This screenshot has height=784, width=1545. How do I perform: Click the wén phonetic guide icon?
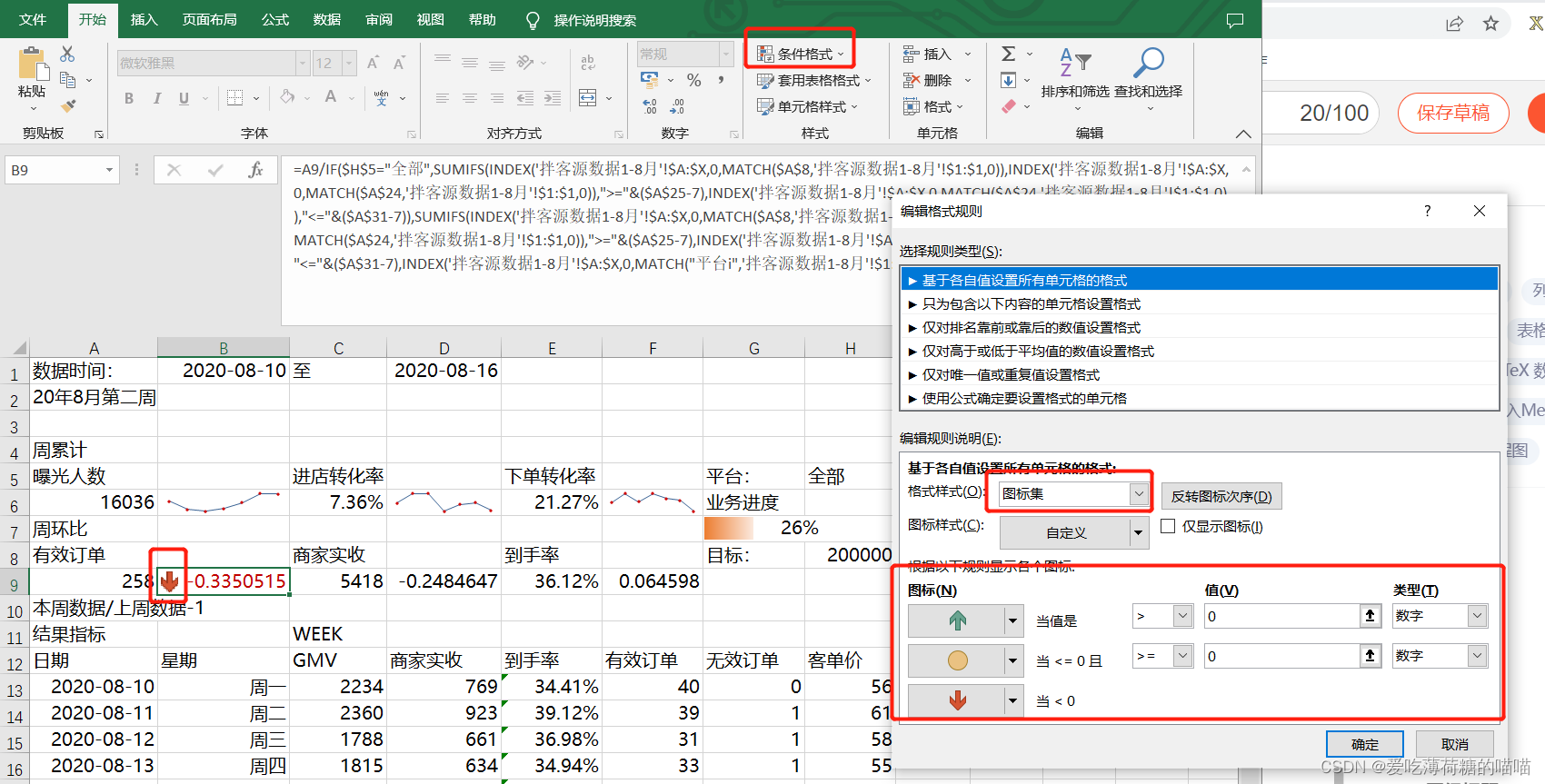(x=382, y=98)
